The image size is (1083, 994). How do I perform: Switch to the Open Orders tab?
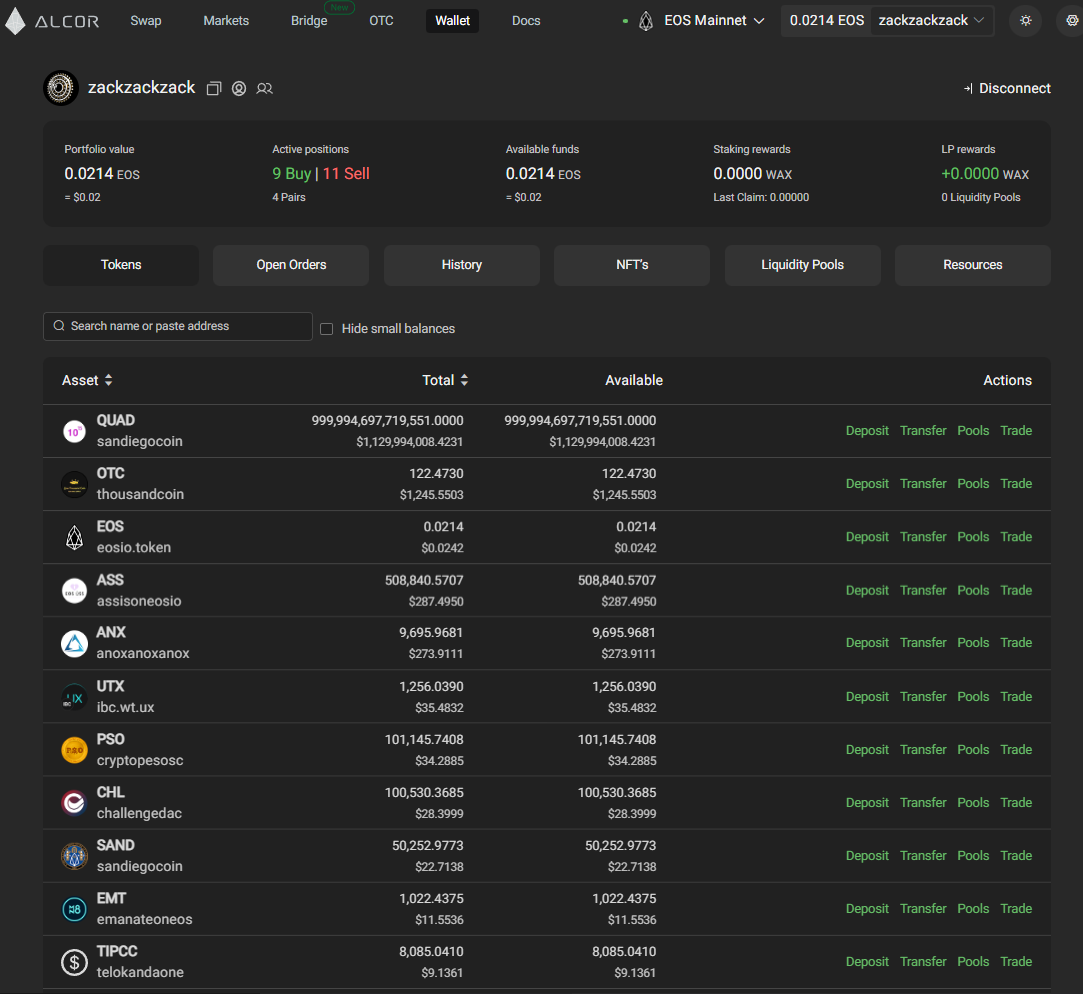point(291,265)
